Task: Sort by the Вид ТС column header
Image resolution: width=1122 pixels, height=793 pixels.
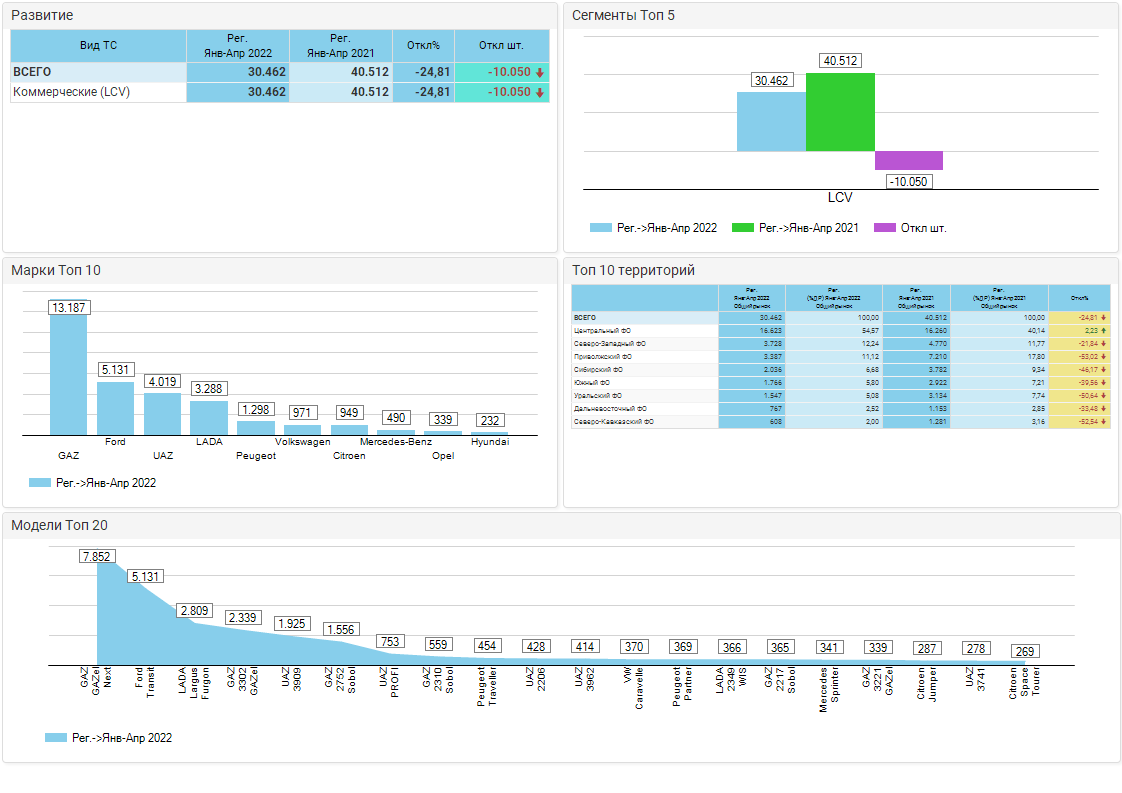Action: (x=98, y=46)
